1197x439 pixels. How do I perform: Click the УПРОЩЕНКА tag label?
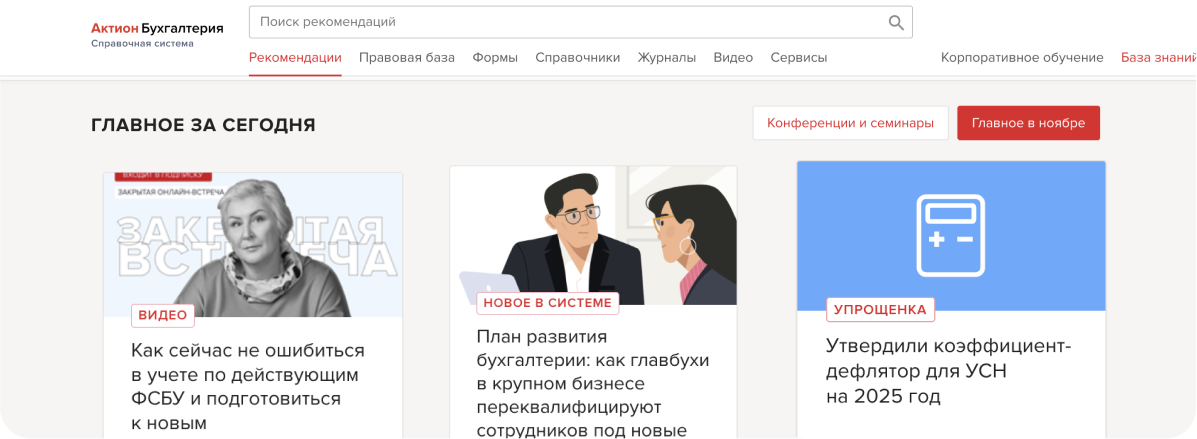pos(880,310)
